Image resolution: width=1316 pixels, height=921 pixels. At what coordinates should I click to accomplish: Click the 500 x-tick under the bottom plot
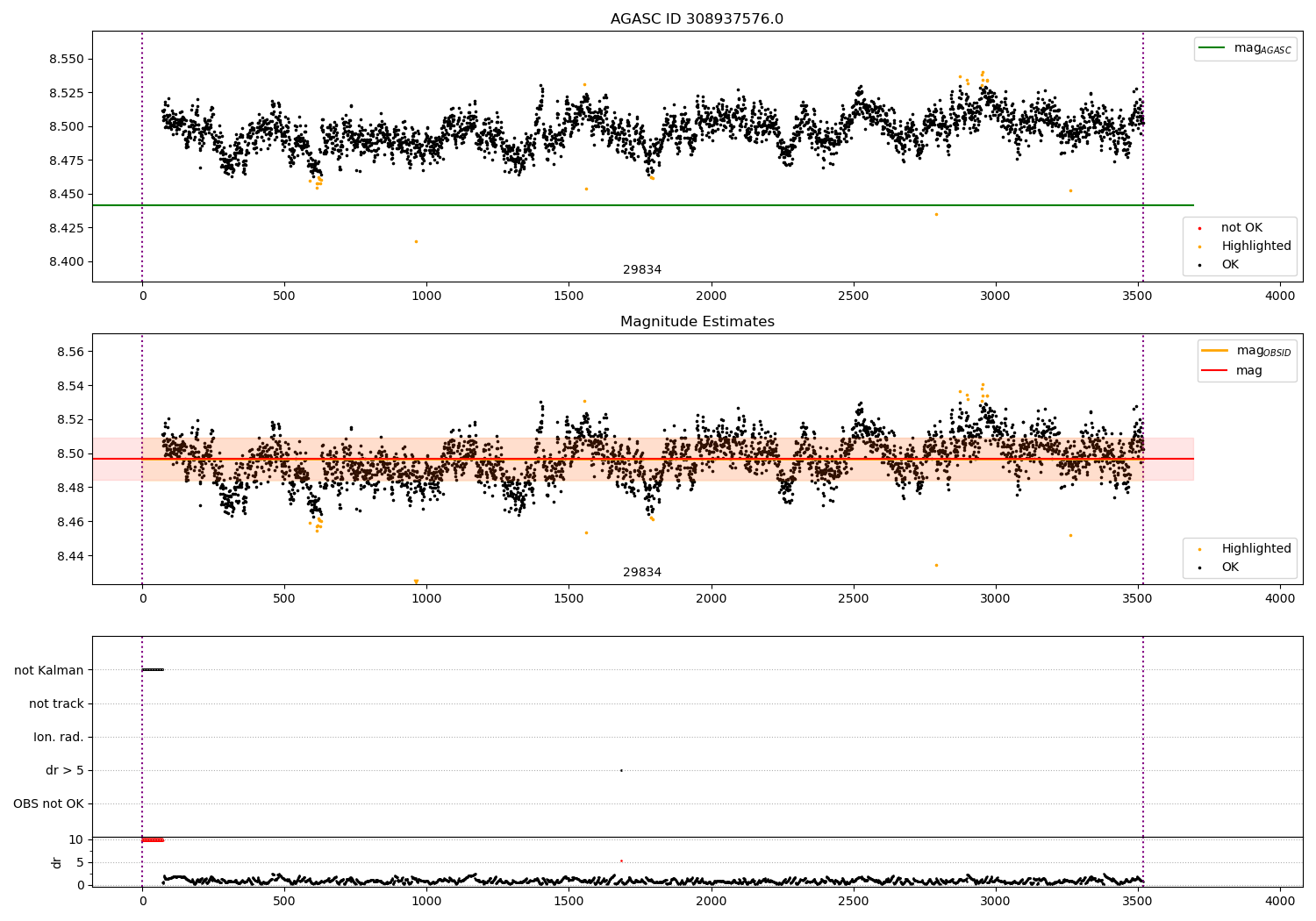coord(284,902)
